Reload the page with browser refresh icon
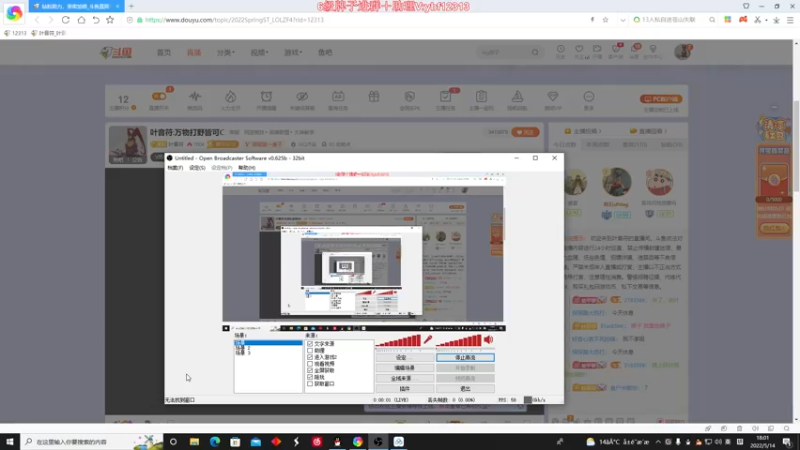This screenshot has height=450, width=800. tap(66, 20)
